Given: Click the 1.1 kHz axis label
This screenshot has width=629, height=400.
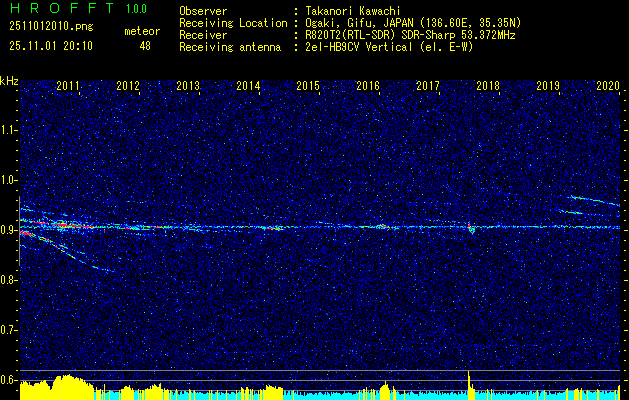Looking at the screenshot, I should pyautogui.click(x=9, y=130).
